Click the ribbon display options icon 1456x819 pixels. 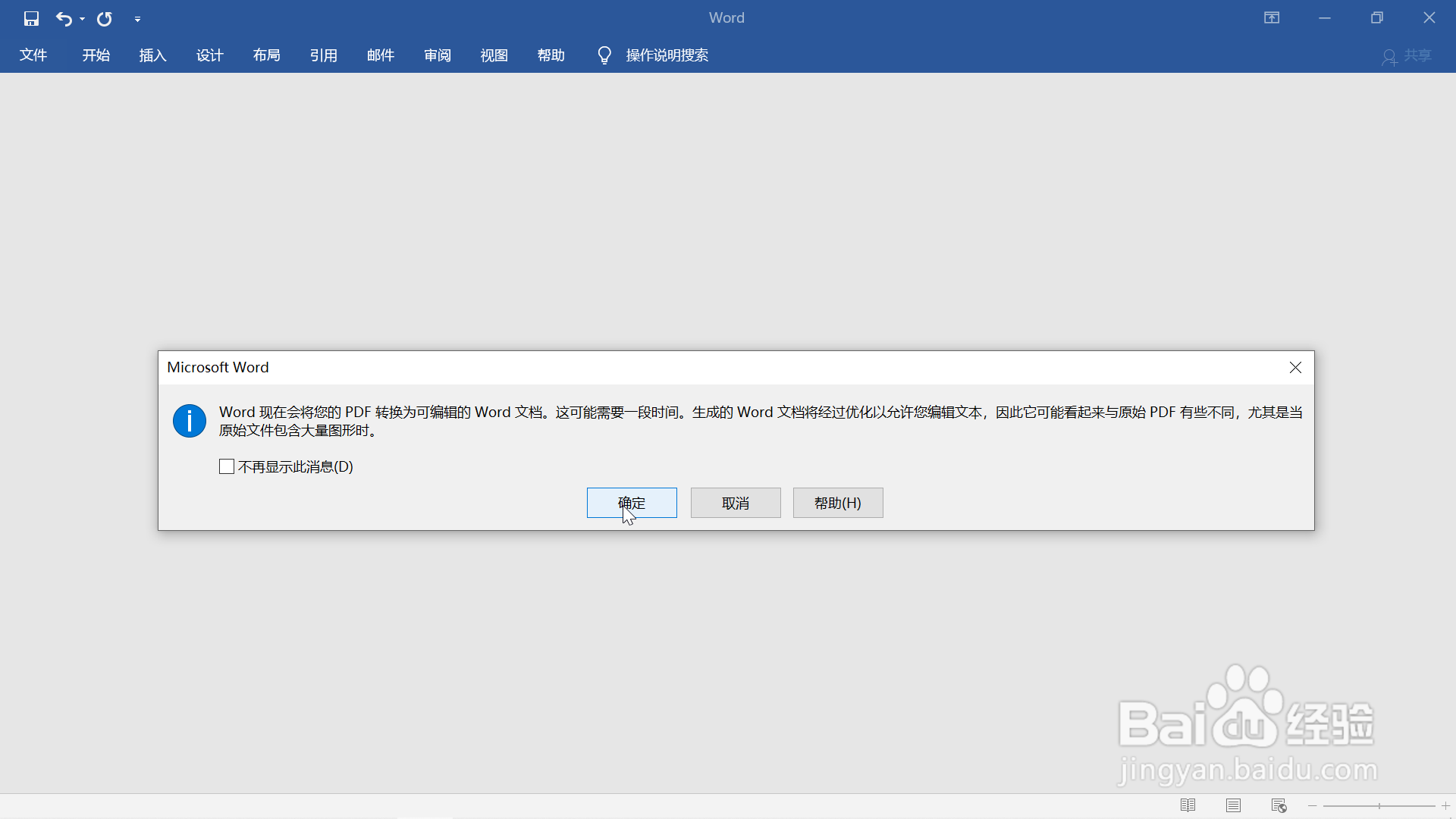1272,17
